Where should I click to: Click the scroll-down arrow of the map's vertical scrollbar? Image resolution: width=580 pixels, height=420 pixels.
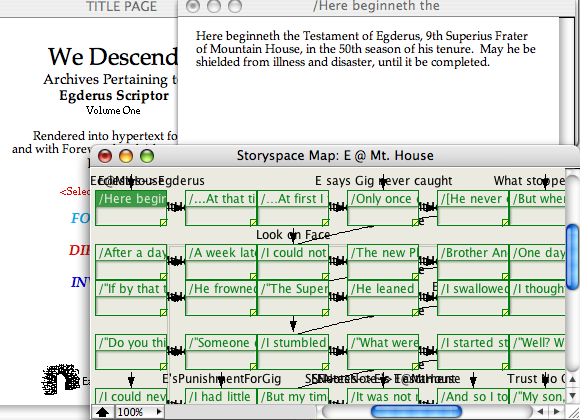coord(572,395)
